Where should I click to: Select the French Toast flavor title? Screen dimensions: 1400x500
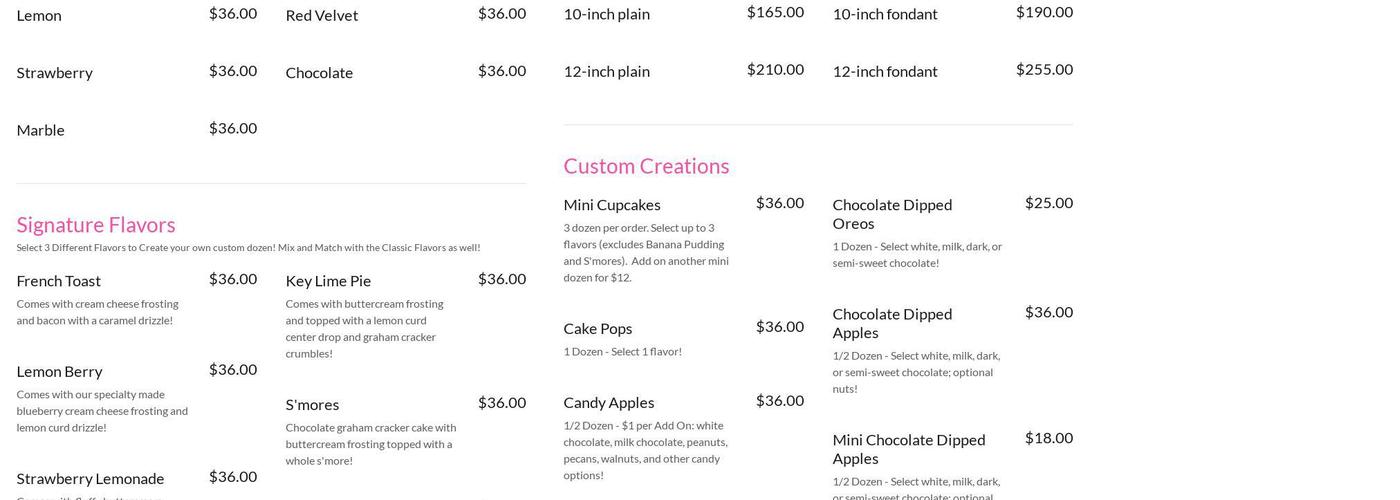point(59,281)
